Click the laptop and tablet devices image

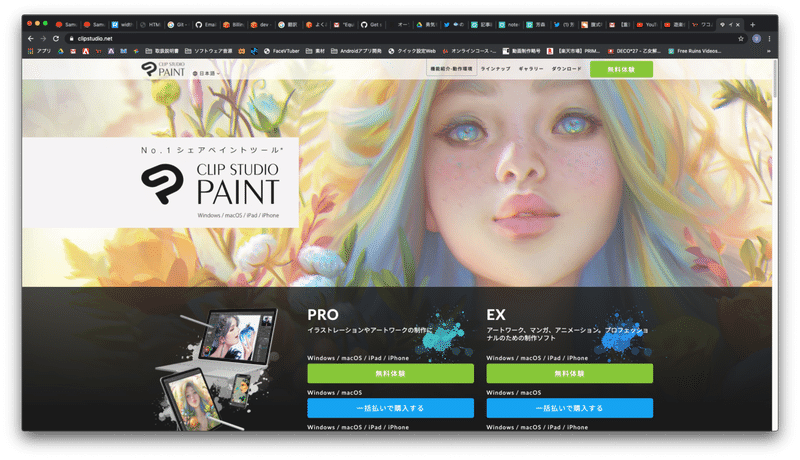tap(218, 370)
